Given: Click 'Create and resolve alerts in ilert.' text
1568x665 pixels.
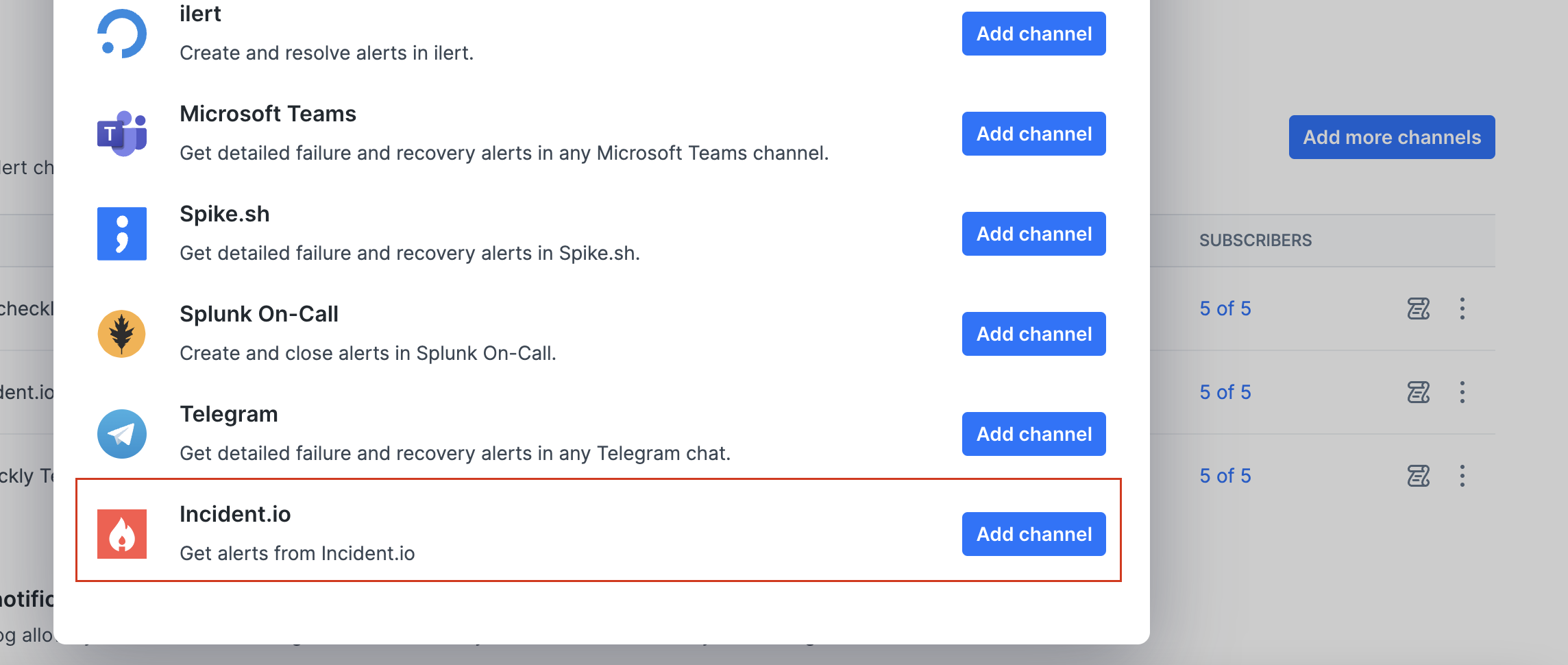Looking at the screenshot, I should pyautogui.click(x=327, y=53).
